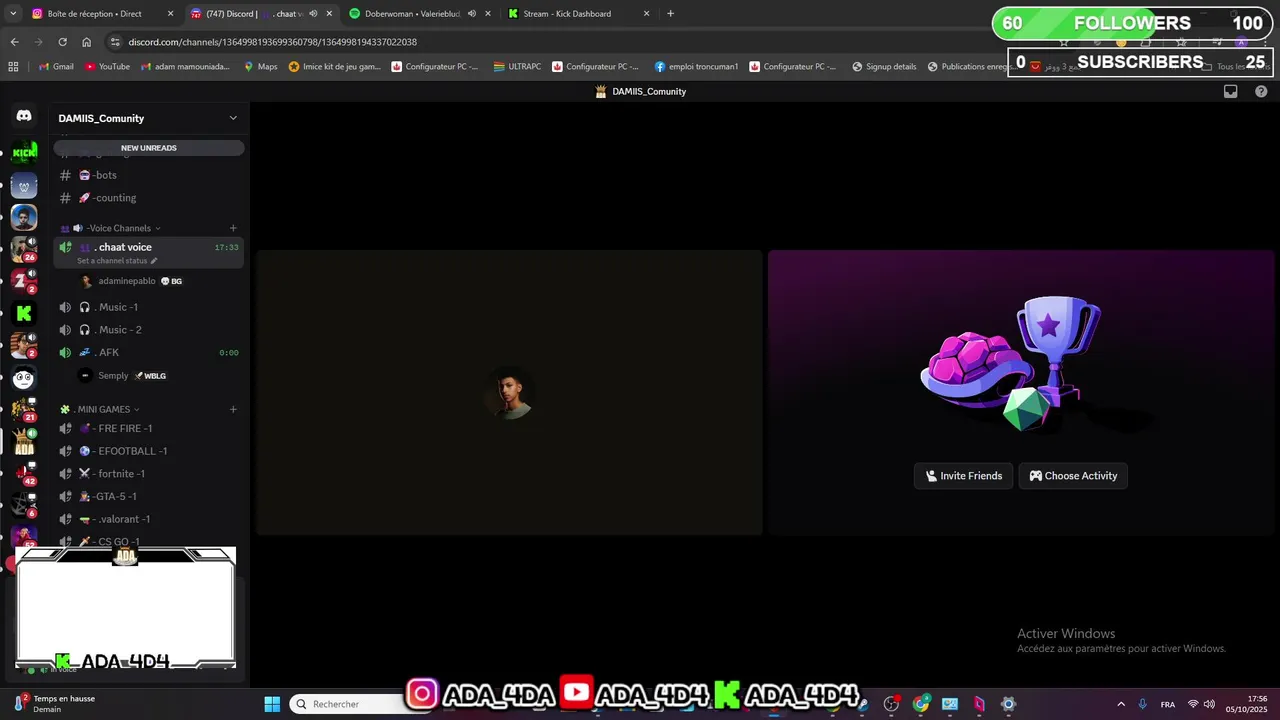
Task: Open Chrome tab search dropdown
Action: (13, 14)
